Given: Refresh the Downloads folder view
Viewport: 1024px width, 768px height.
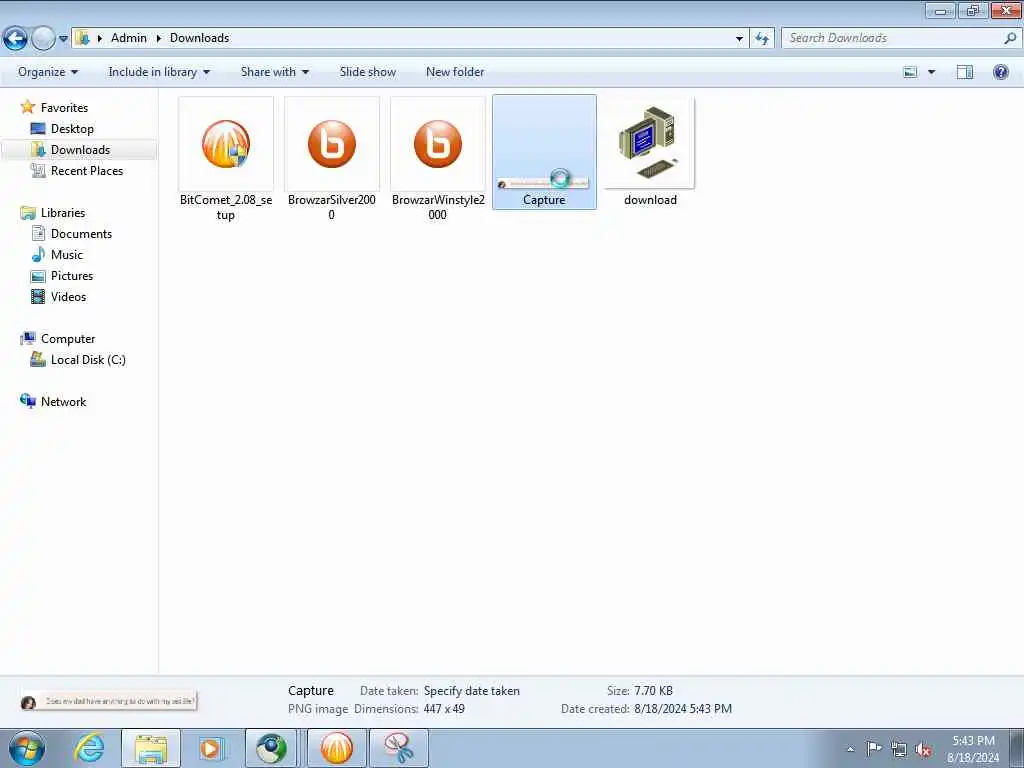Looking at the screenshot, I should coord(761,38).
